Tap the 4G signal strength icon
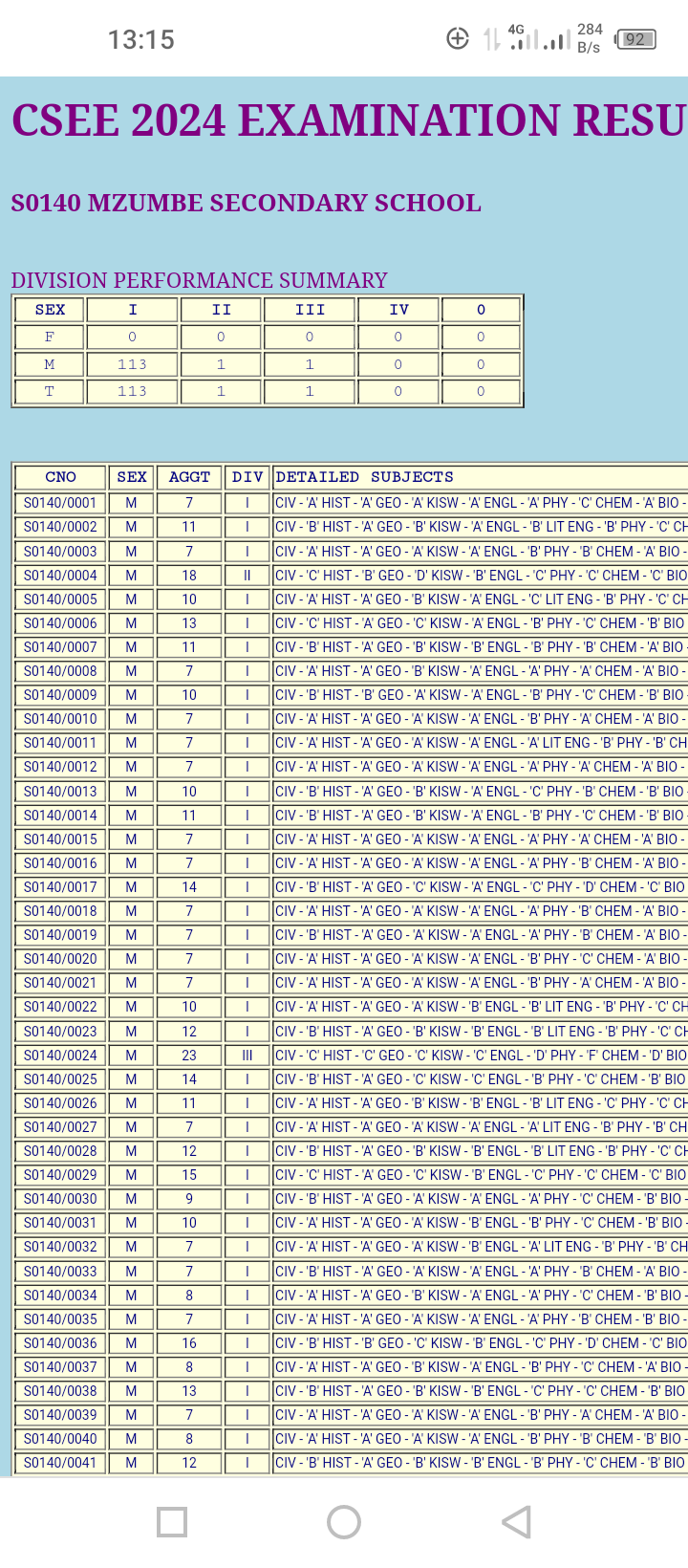688x1568 pixels. (x=522, y=37)
